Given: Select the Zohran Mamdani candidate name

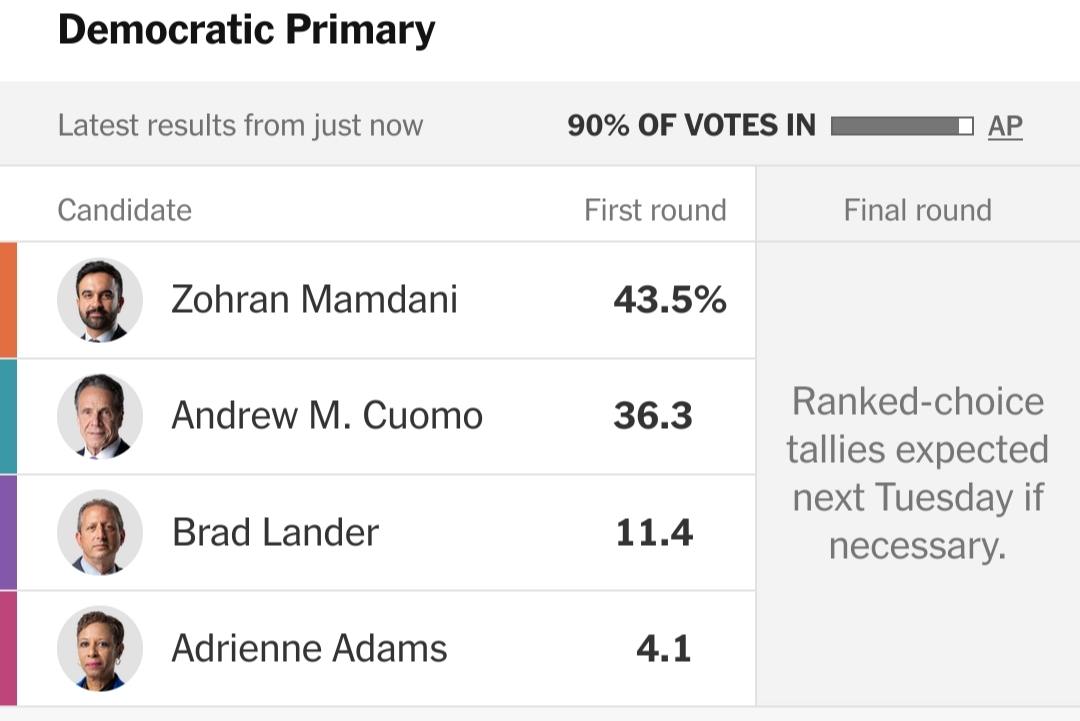Looking at the screenshot, I should pos(314,300).
